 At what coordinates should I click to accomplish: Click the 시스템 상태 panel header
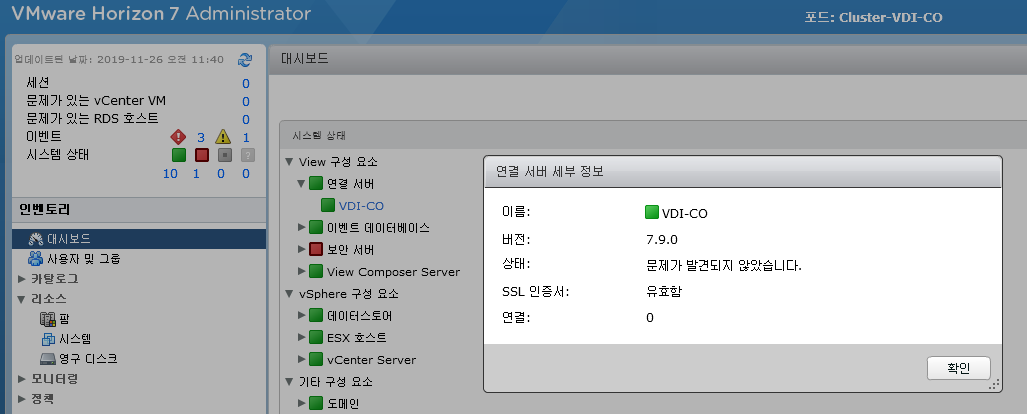pyautogui.click(x=320, y=136)
